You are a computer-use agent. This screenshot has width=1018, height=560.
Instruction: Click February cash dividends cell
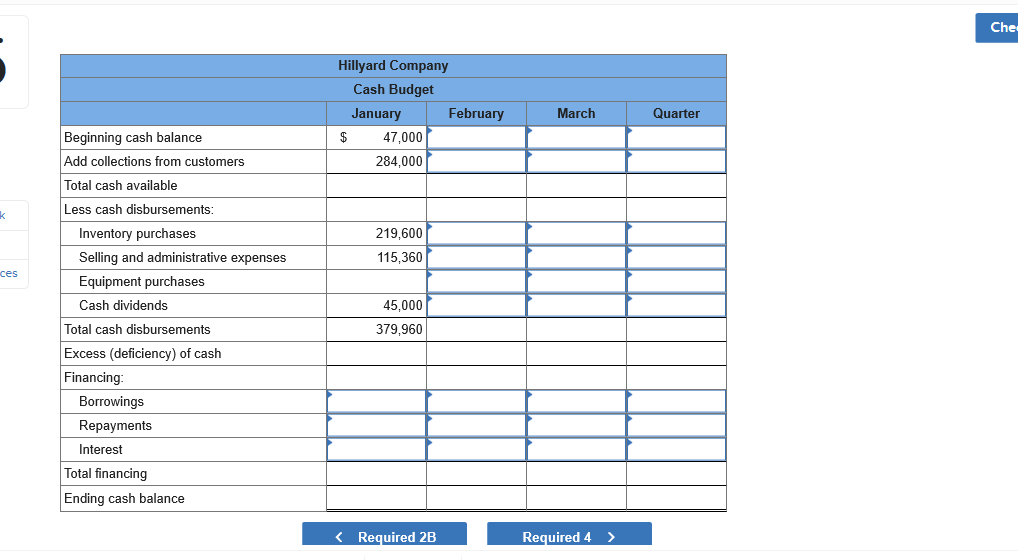click(477, 306)
